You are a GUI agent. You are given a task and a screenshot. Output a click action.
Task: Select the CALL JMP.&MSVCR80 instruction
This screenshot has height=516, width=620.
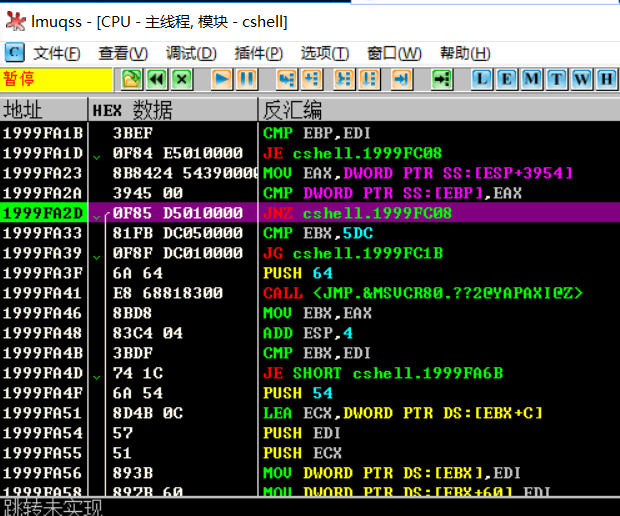click(423, 293)
